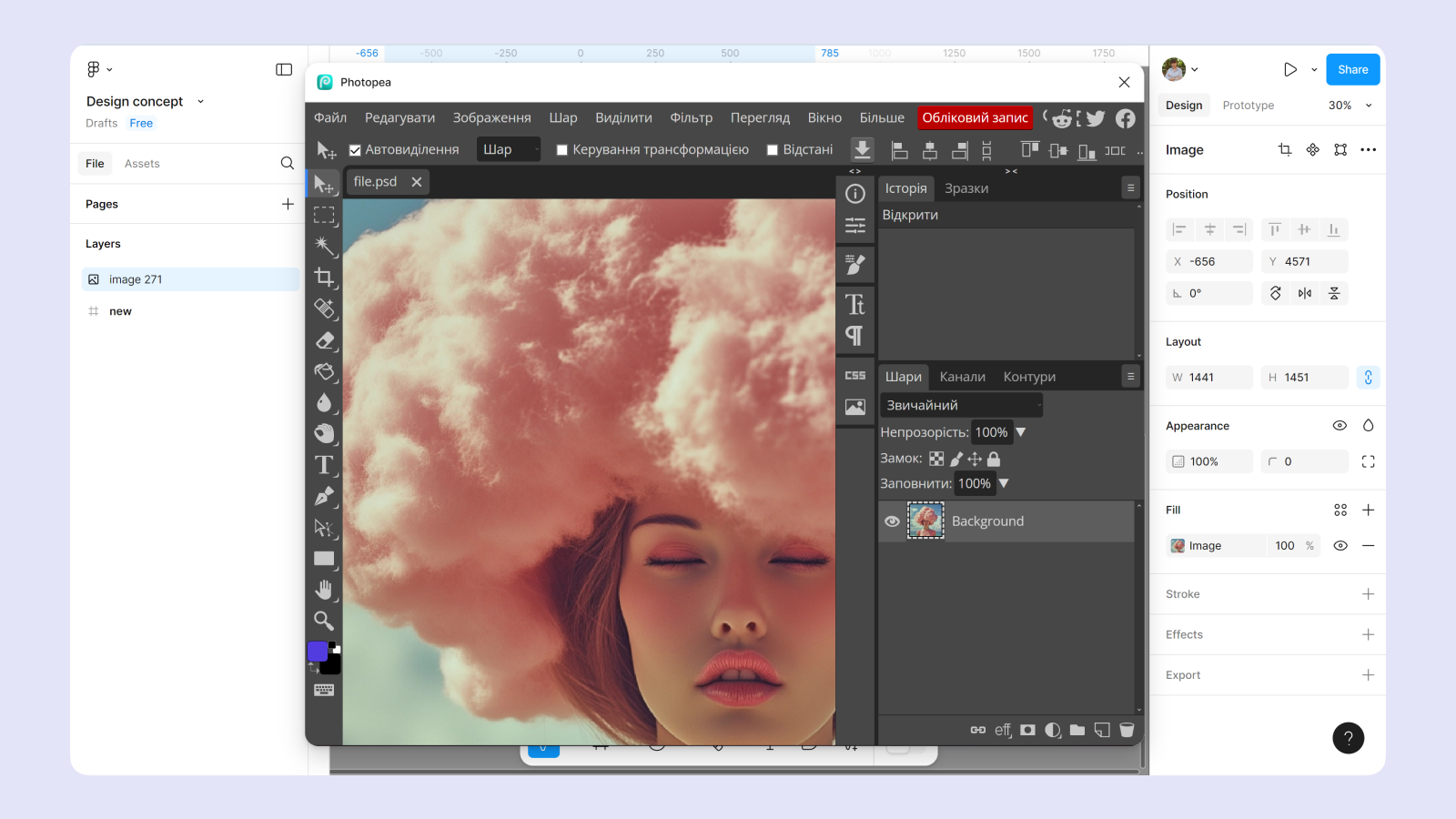Click the Обліковий запис button
The width and height of the screenshot is (1456, 819).
click(x=975, y=117)
